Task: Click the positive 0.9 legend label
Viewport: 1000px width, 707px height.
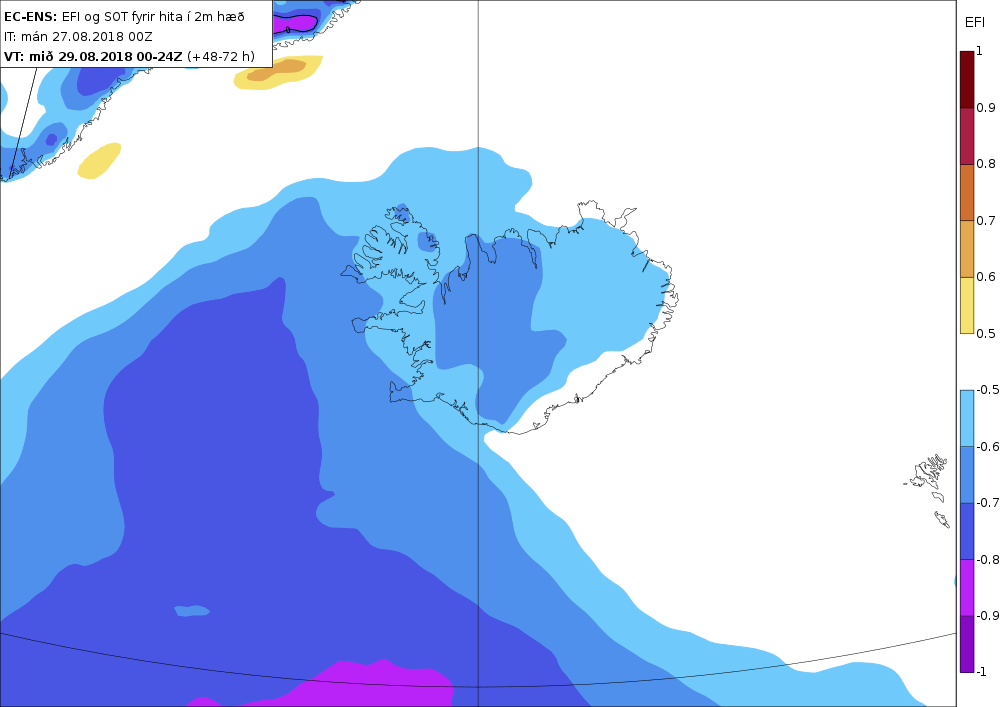Action: 986,108
